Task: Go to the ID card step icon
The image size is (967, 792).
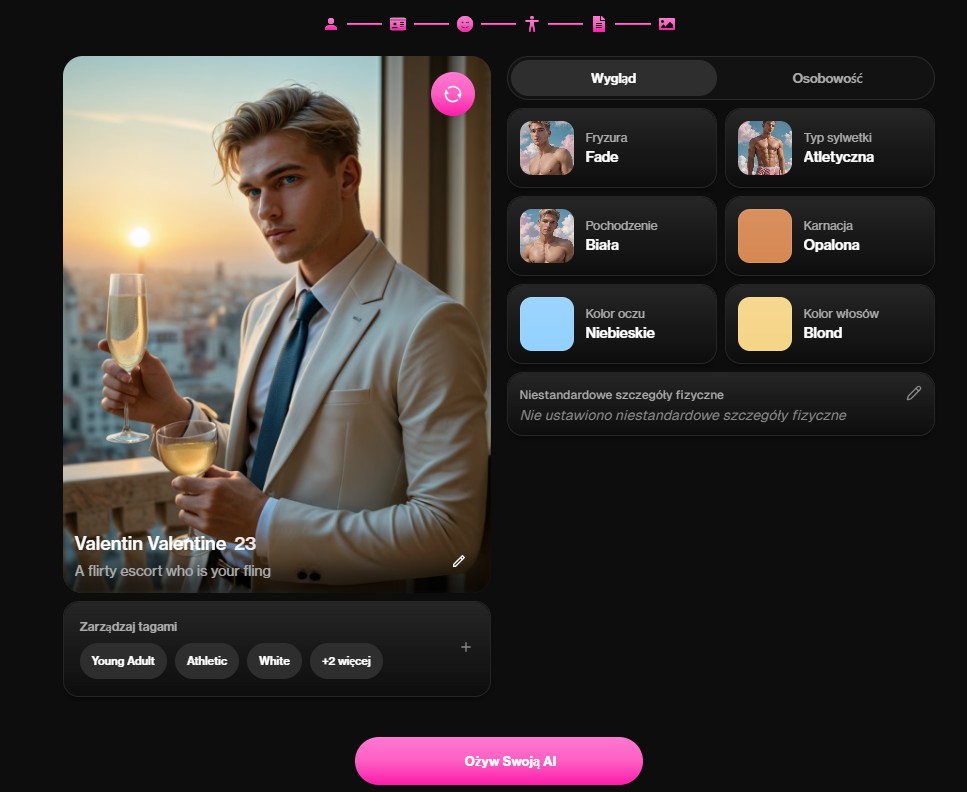Action: click(x=398, y=24)
